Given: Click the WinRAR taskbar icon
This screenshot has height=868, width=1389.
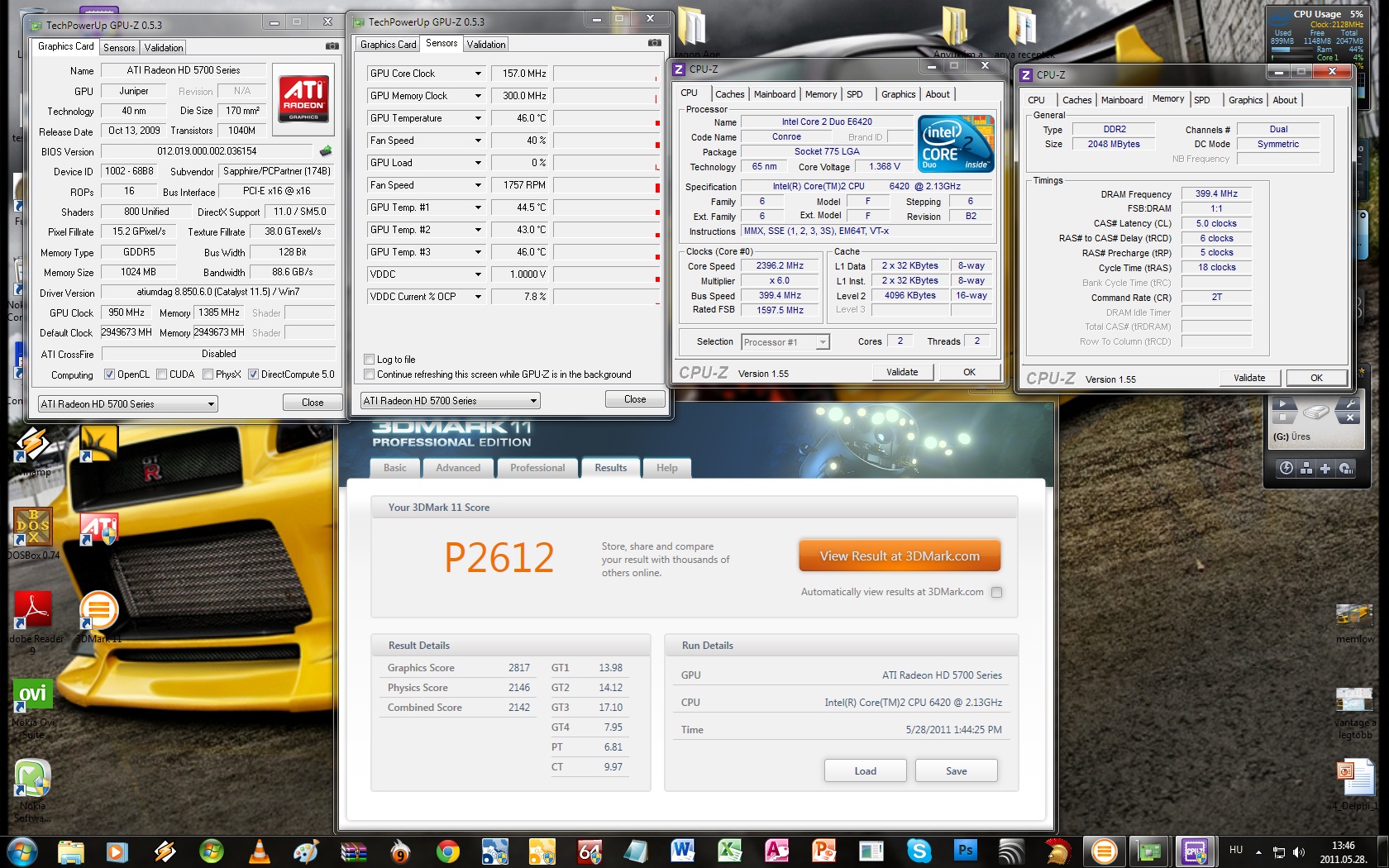Looking at the screenshot, I should point(353,851).
